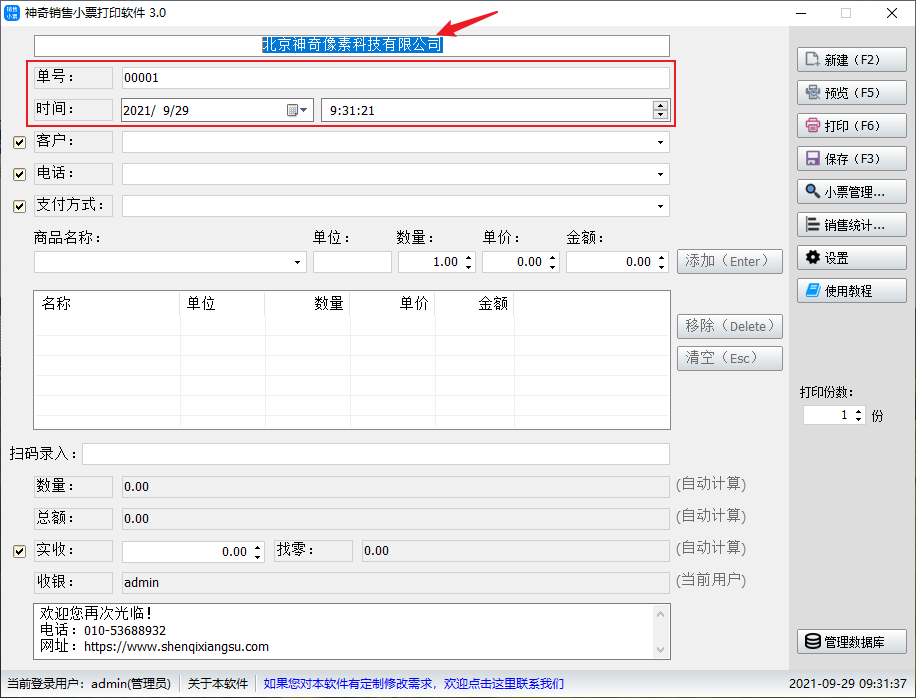Click the 添加 (Enter) button

(x=730, y=261)
